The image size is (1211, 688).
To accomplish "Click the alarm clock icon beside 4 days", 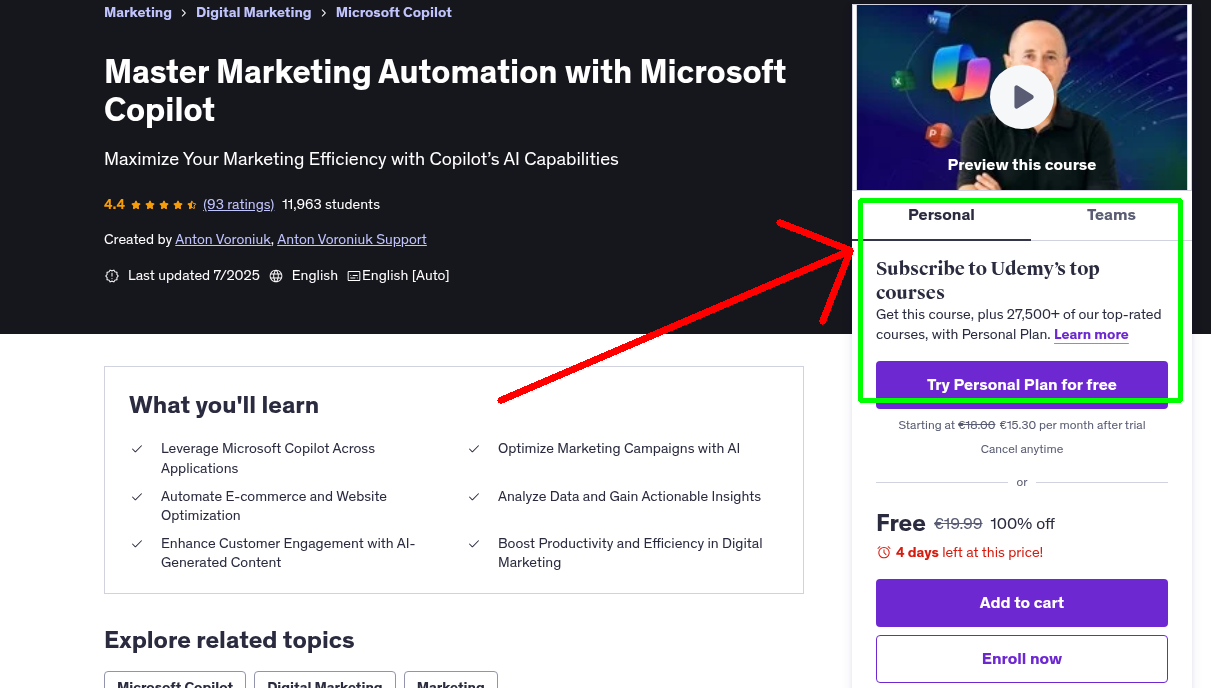I will tap(884, 553).
